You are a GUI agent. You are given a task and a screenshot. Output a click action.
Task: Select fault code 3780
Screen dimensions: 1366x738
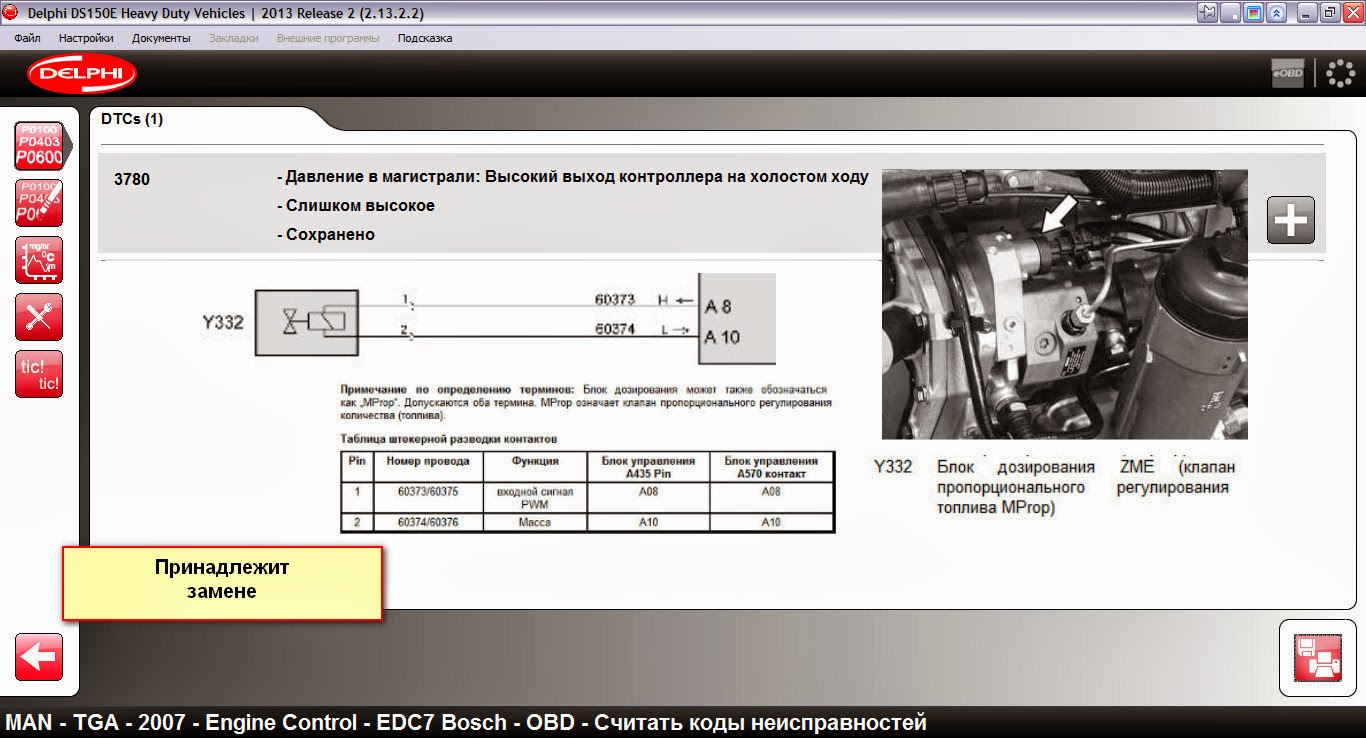pos(132,180)
